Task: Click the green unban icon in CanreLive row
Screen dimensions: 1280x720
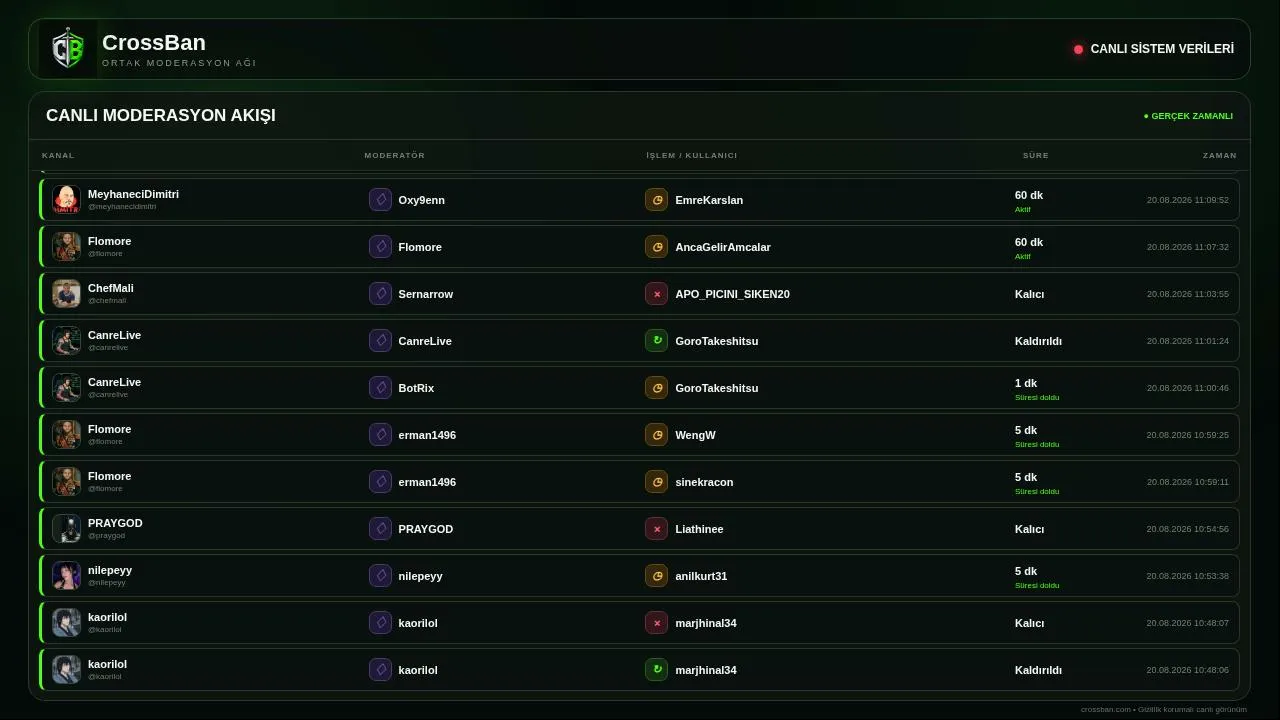Action: pos(656,341)
